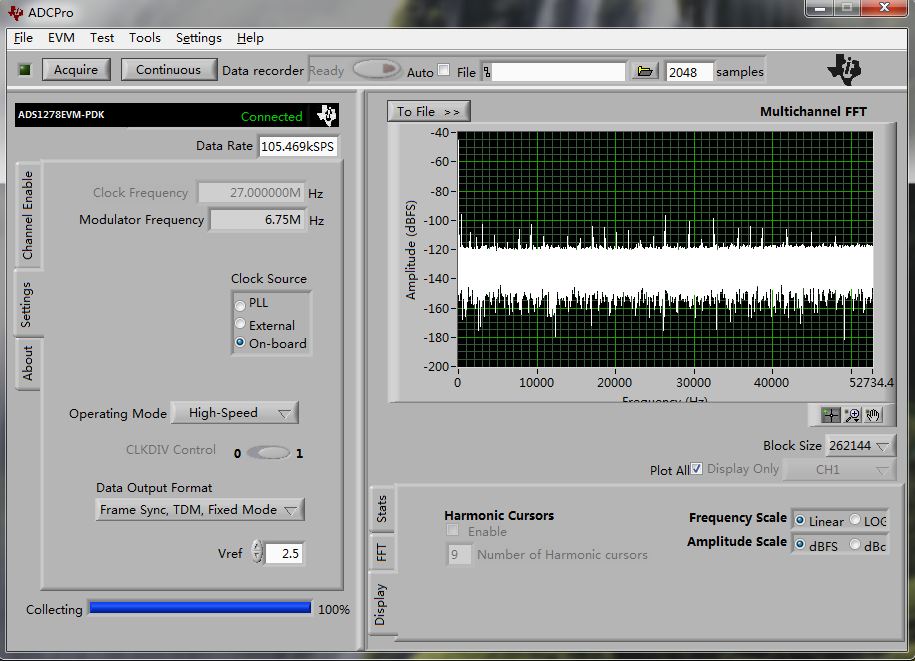Click the Modulator Frequency field
The width and height of the screenshot is (915, 661).
(x=257, y=220)
